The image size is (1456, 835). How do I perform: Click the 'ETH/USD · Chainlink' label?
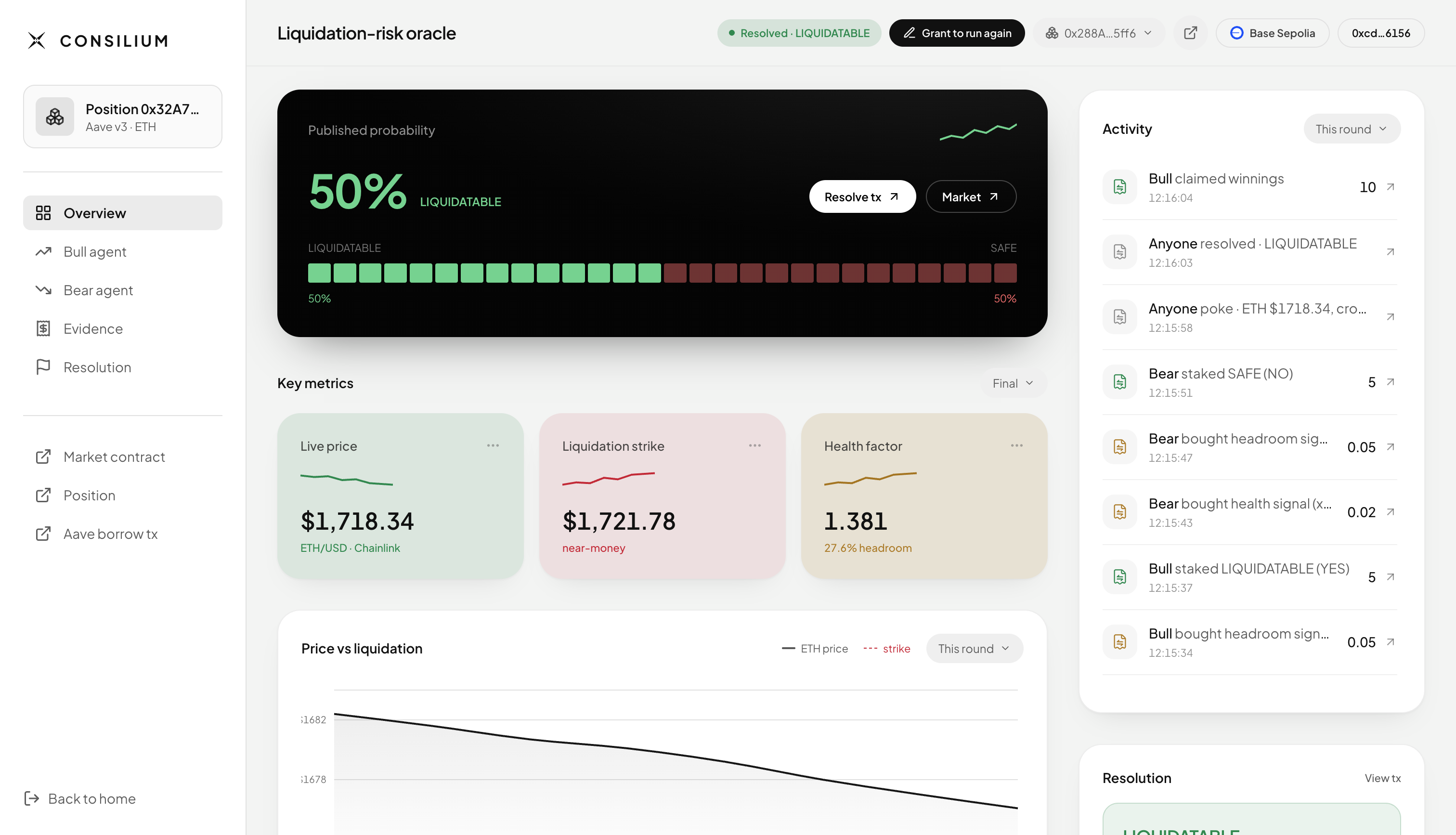point(350,548)
